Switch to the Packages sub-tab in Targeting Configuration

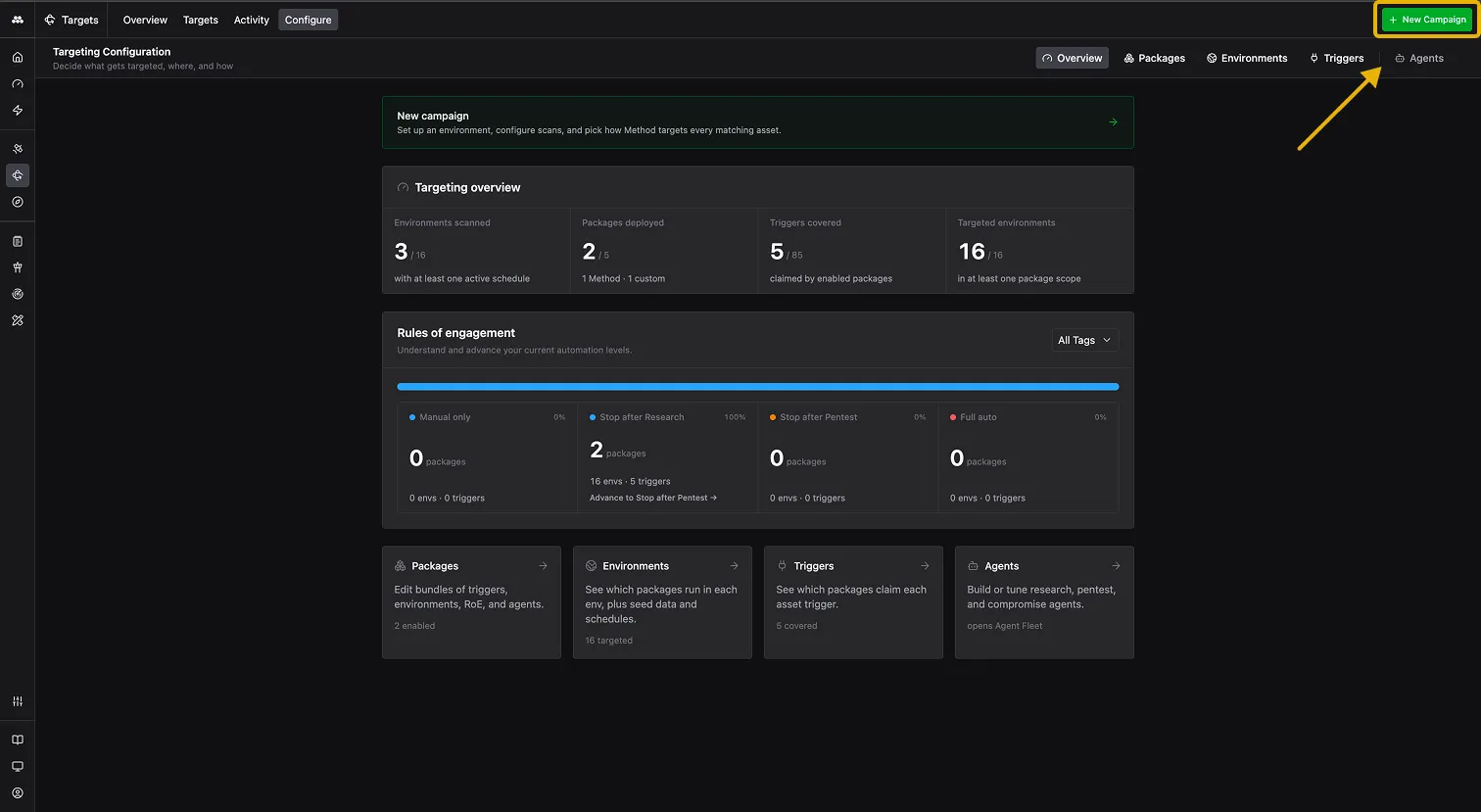pyautogui.click(x=1155, y=58)
